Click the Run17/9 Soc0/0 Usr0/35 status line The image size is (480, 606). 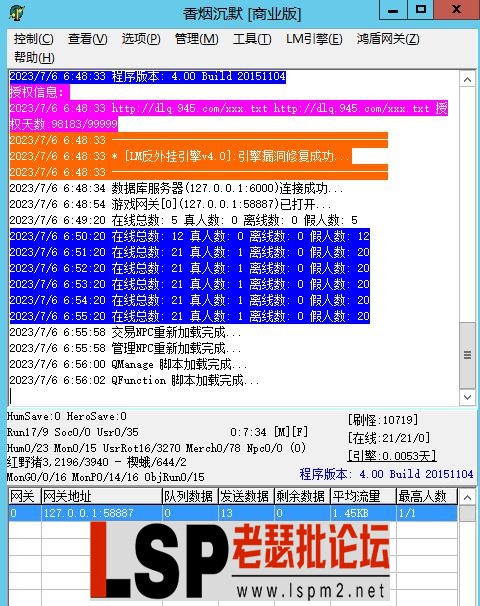[x=73, y=432]
